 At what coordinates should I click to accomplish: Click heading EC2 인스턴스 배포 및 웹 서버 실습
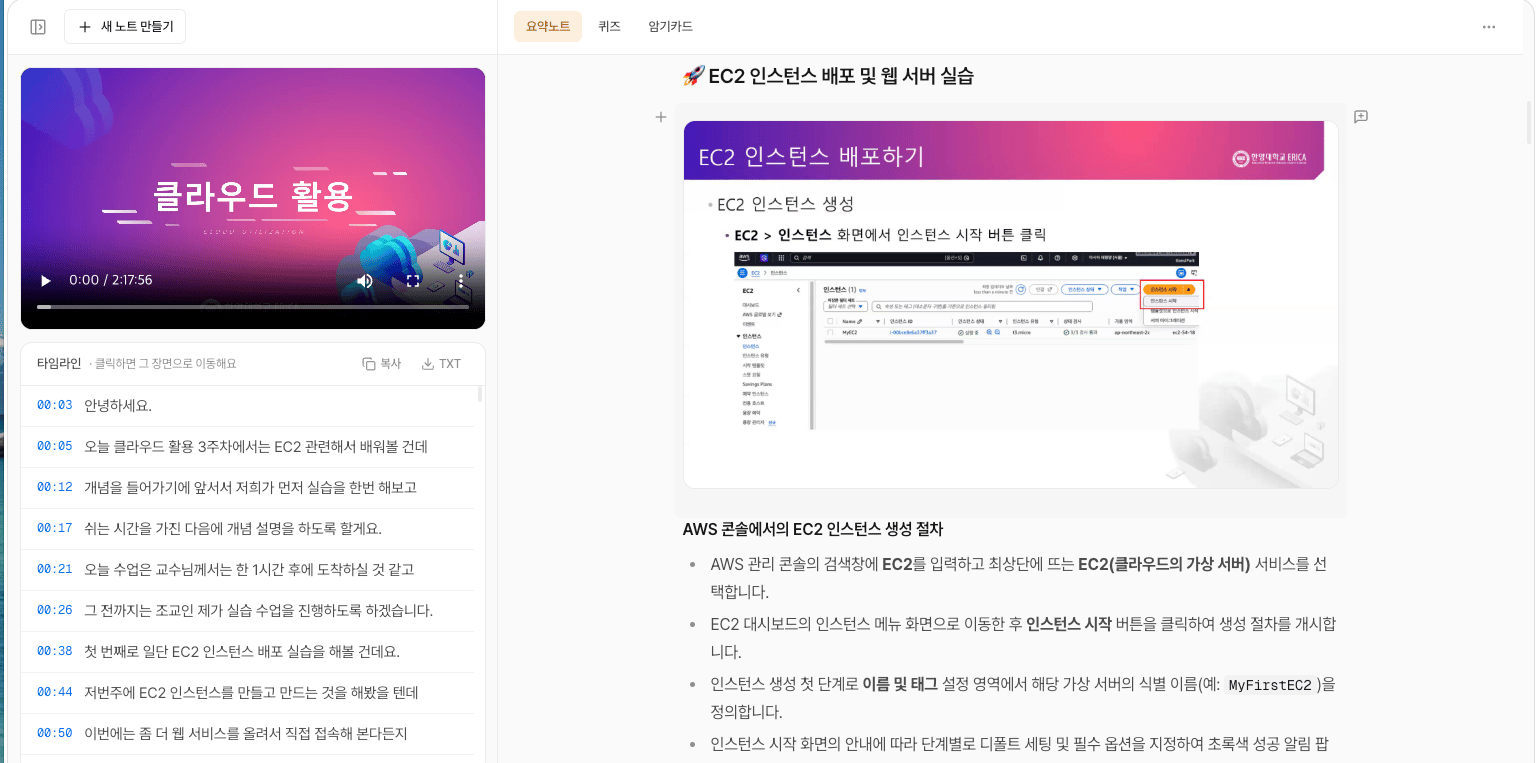[827, 76]
